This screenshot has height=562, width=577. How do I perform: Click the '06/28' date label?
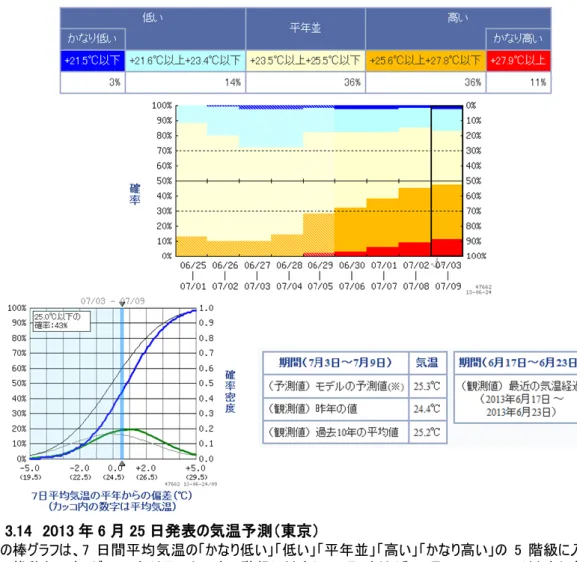tap(289, 265)
